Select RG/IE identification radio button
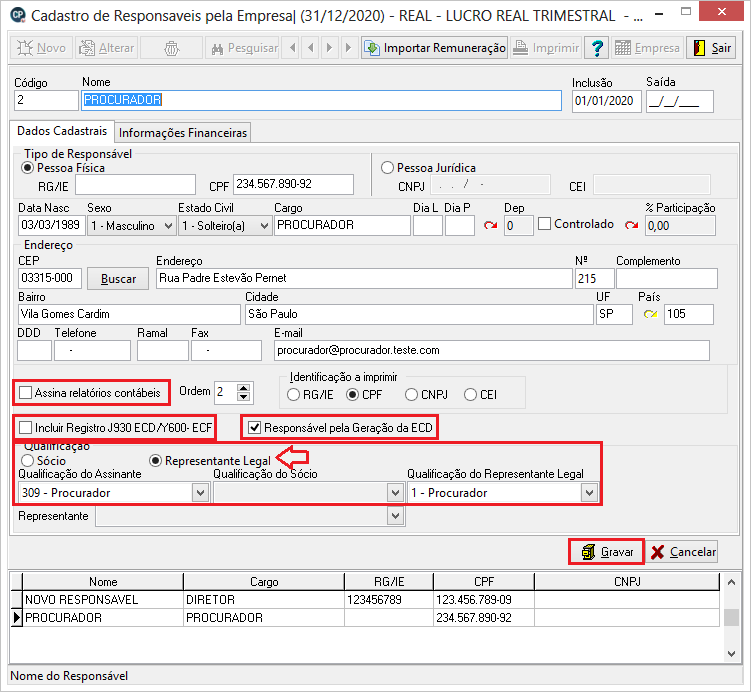 (293, 395)
